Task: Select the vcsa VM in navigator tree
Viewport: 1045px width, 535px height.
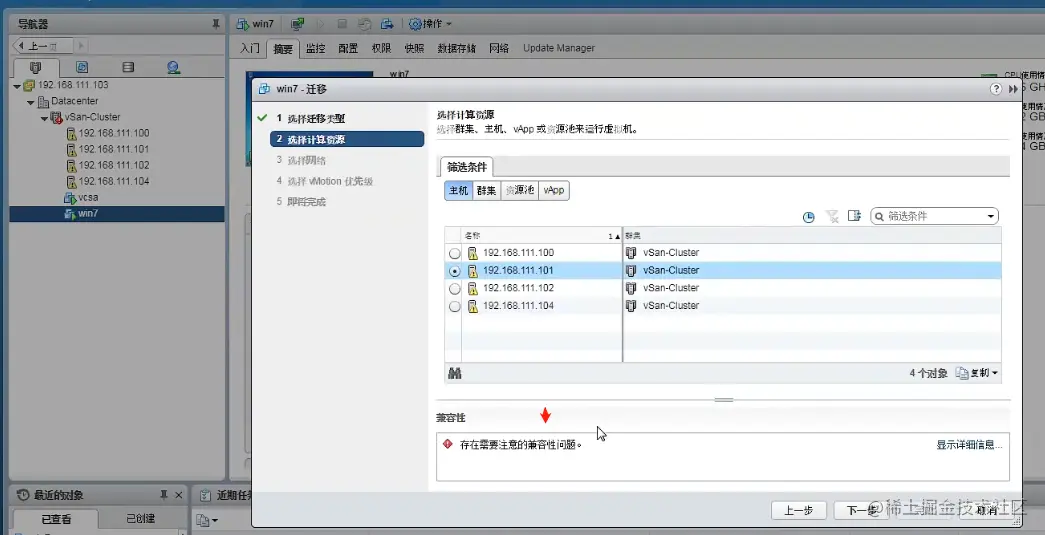Action: point(88,197)
